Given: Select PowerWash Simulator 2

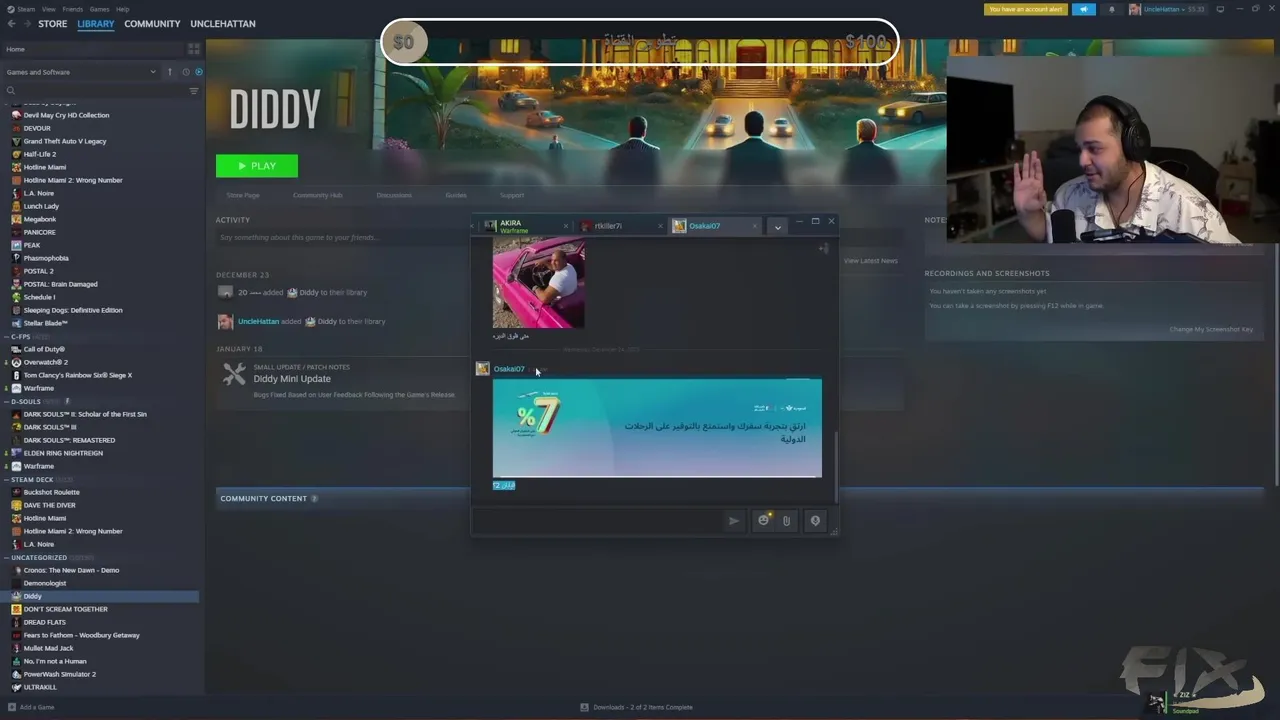Looking at the screenshot, I should (x=60, y=674).
